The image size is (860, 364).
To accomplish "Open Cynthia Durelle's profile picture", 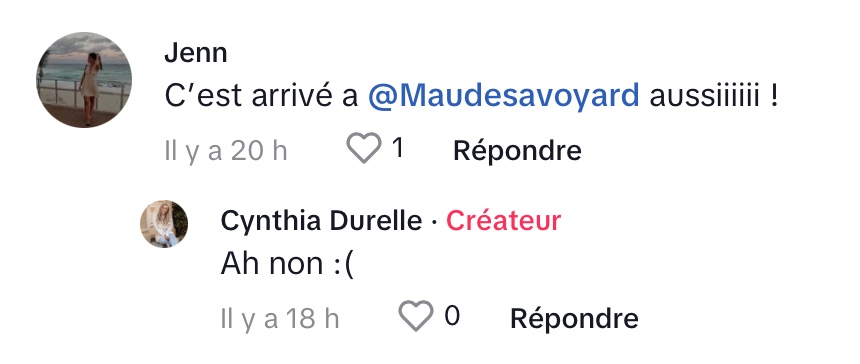I will pos(164,224).
